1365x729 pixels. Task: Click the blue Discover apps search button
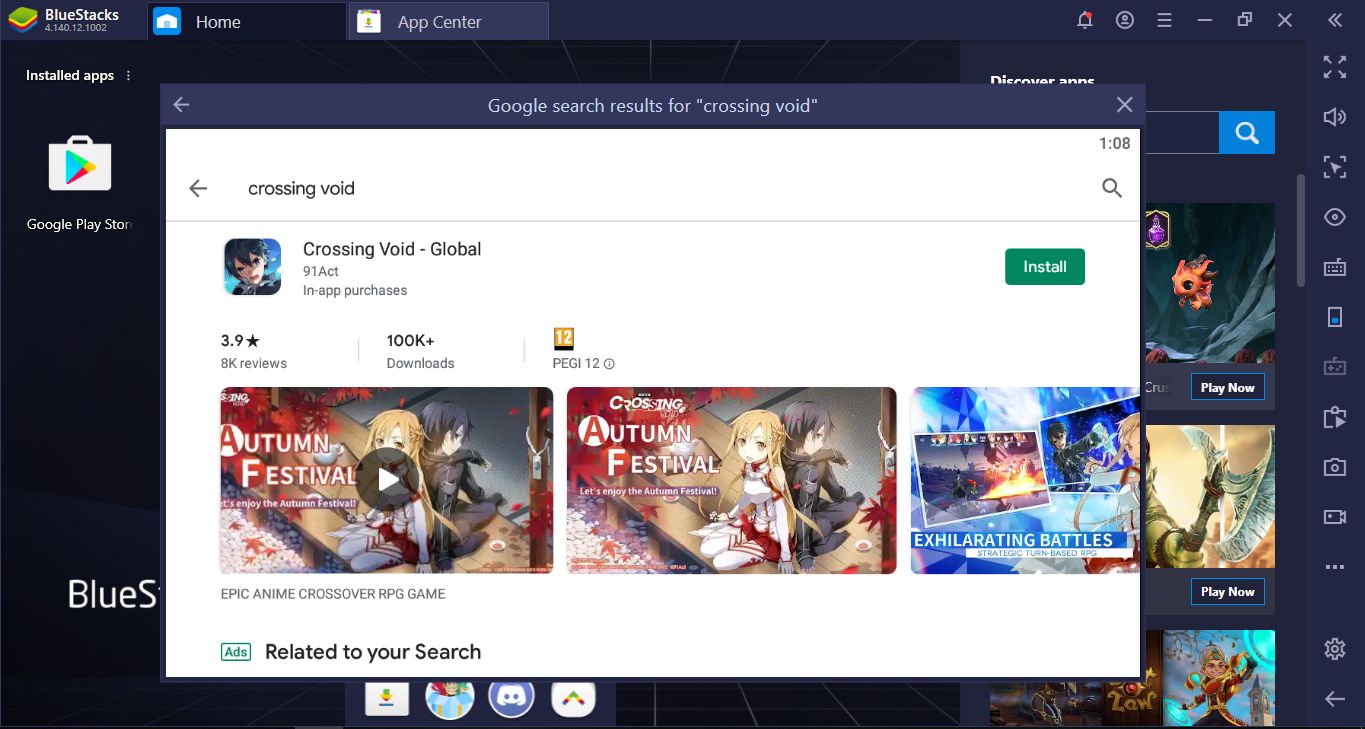point(1246,132)
